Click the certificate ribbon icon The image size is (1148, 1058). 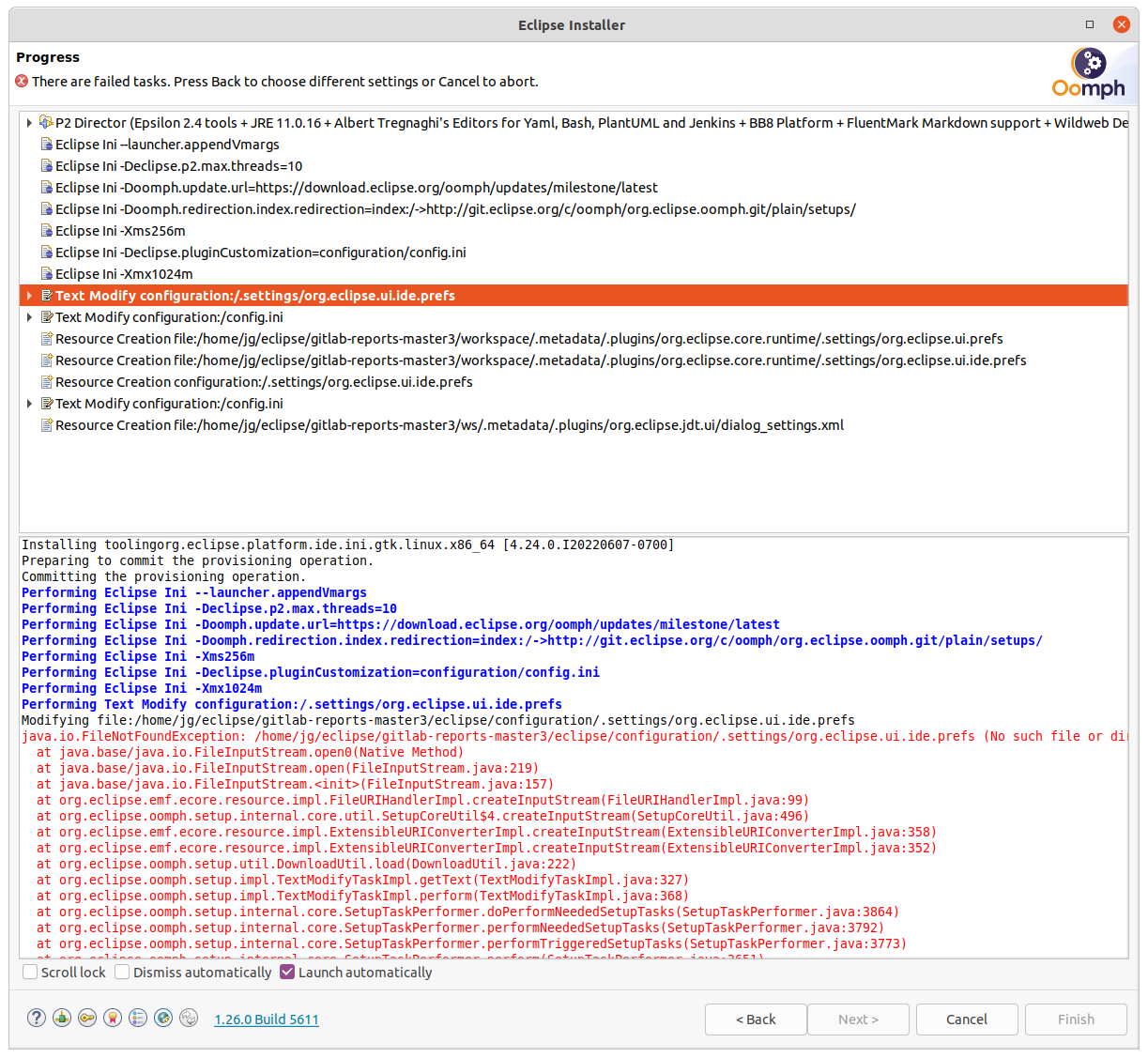[113, 1018]
